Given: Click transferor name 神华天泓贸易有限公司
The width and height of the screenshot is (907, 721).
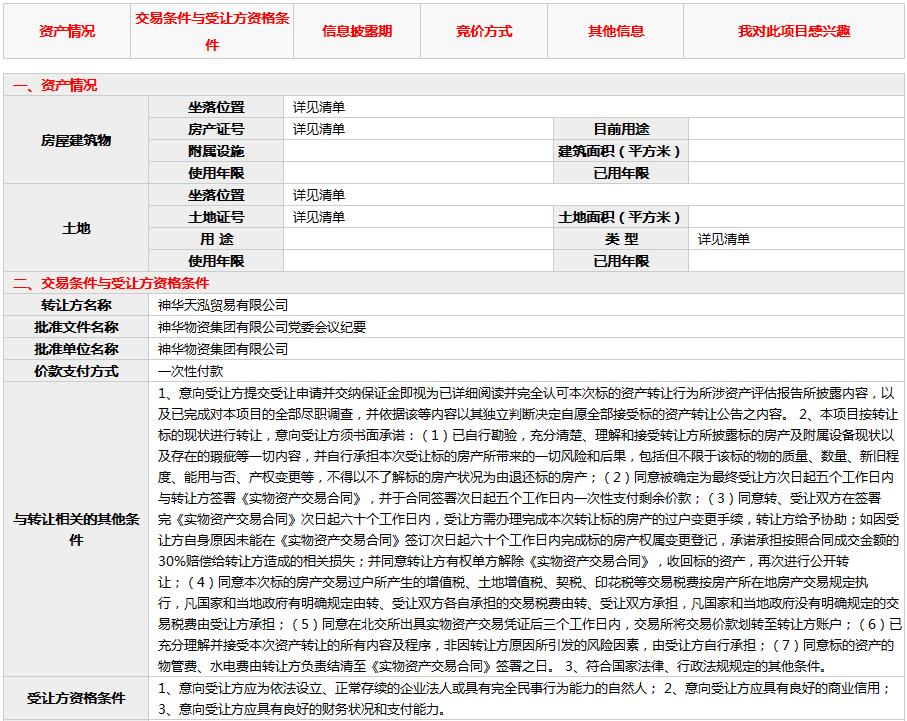Looking at the screenshot, I should click(223, 305).
